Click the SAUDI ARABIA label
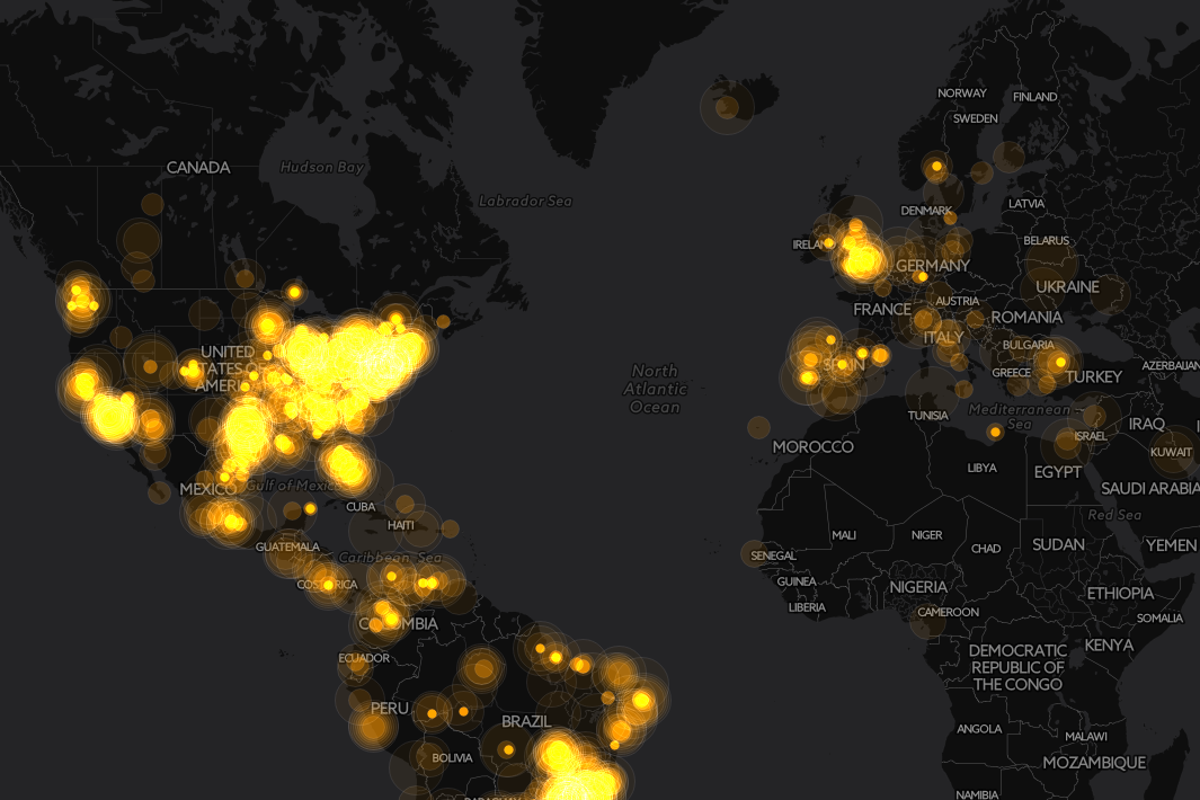 tap(1149, 489)
